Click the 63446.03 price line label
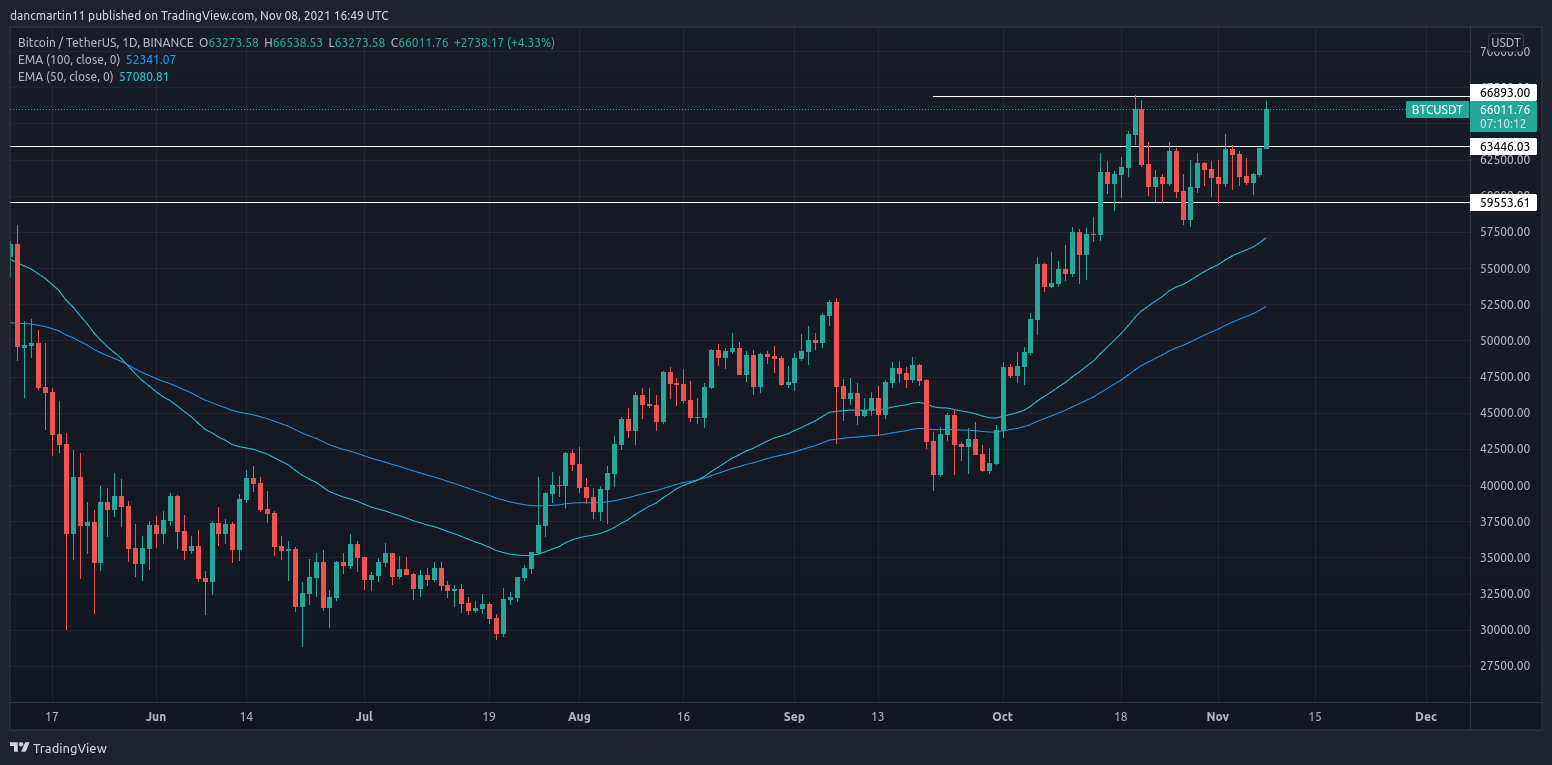Image resolution: width=1552 pixels, height=765 pixels. [x=1503, y=147]
